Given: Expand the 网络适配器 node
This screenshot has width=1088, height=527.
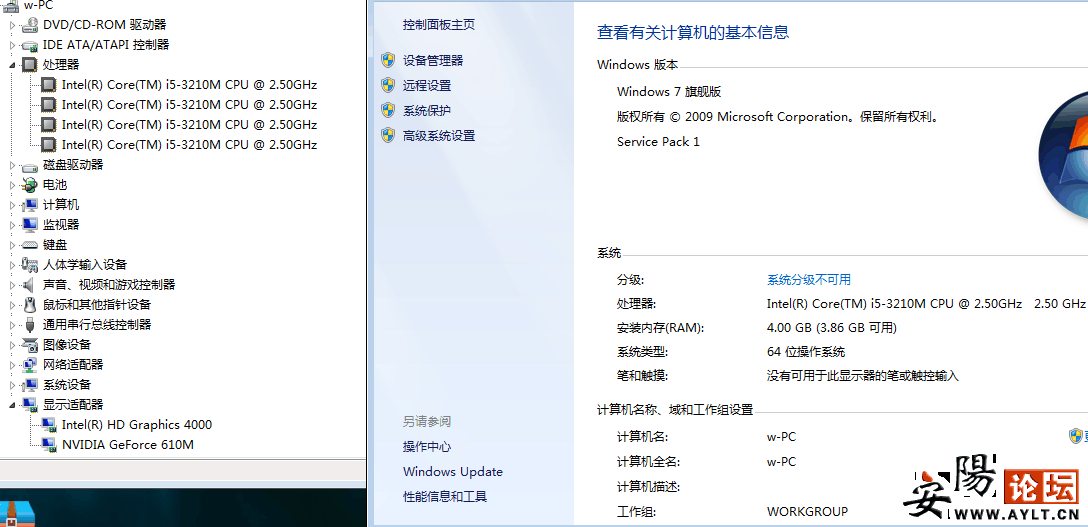Looking at the screenshot, I should (12, 365).
